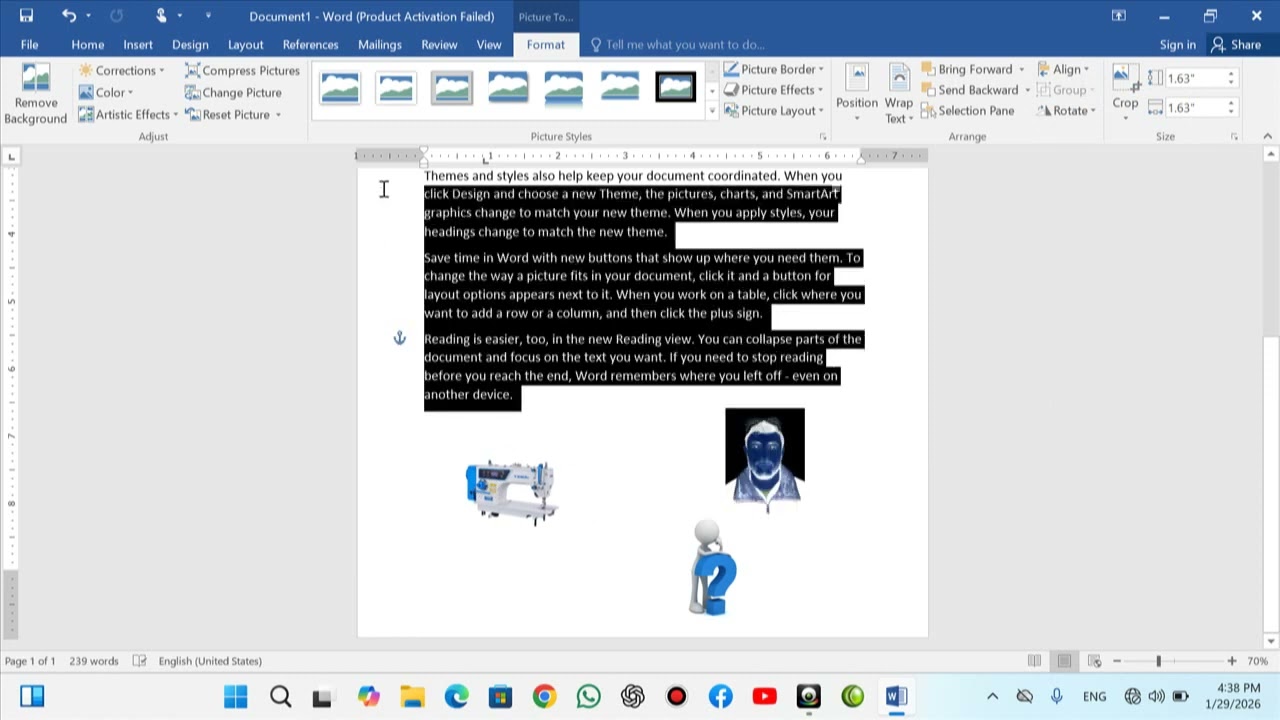This screenshot has width=1280, height=720.
Task: Click the 70% zoom level
Action: pyautogui.click(x=1258, y=661)
